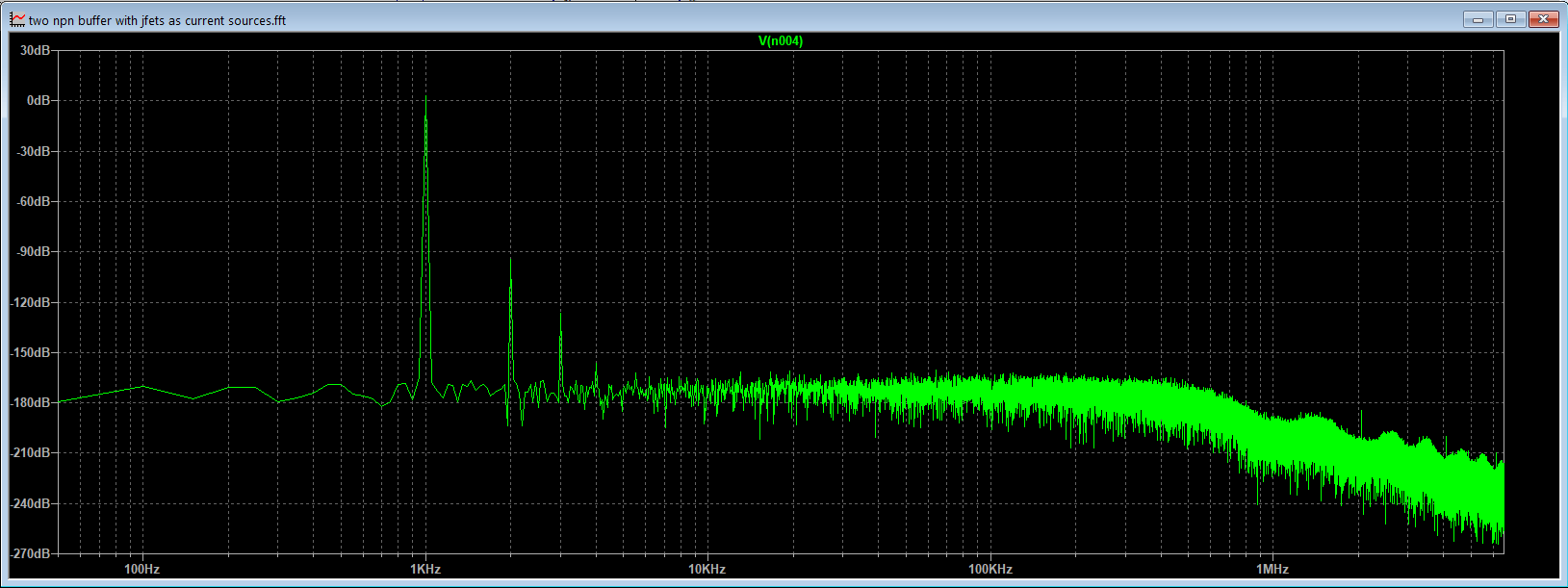
Task: Click the -240dB axis label
Action: coord(31,503)
